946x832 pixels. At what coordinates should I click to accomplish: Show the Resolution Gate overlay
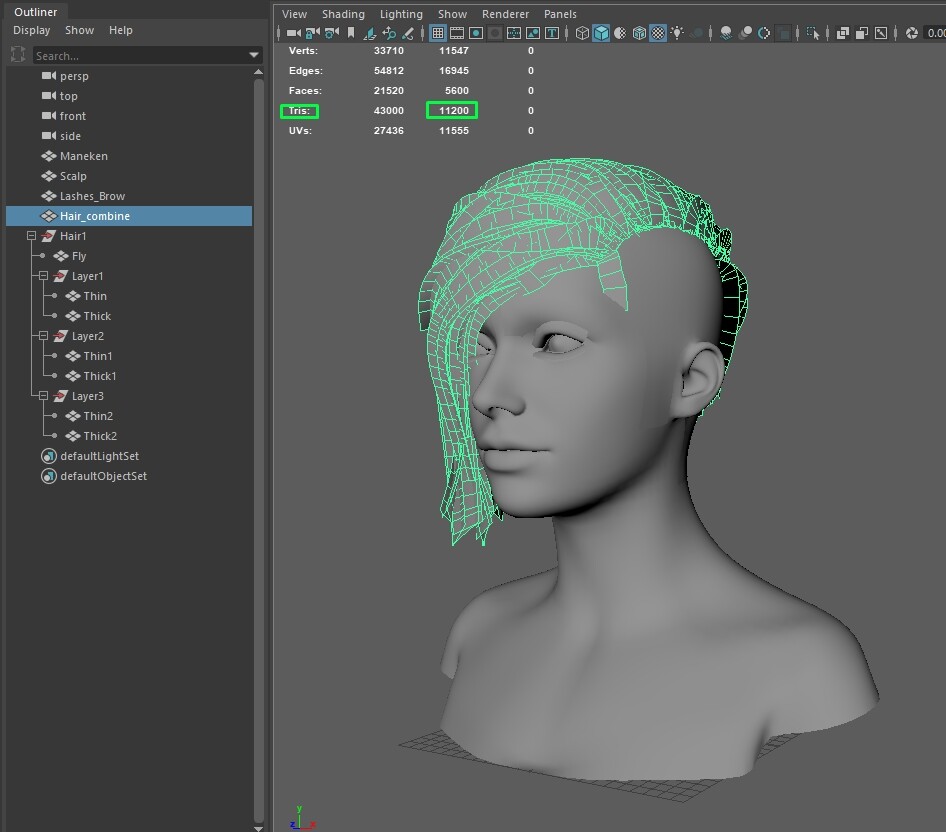476,33
